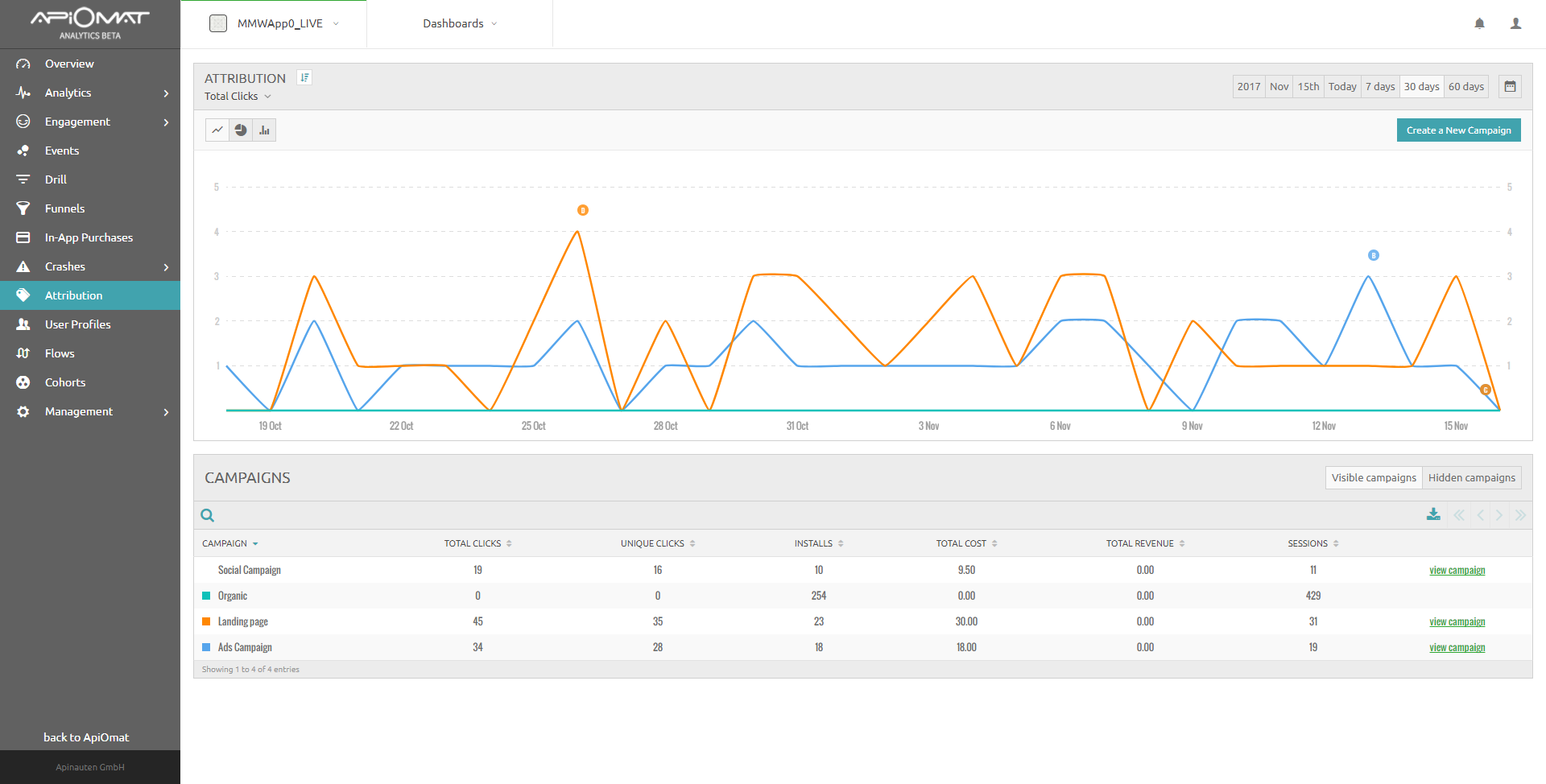
Task: Select the 7 days range
Action: coord(1379,86)
